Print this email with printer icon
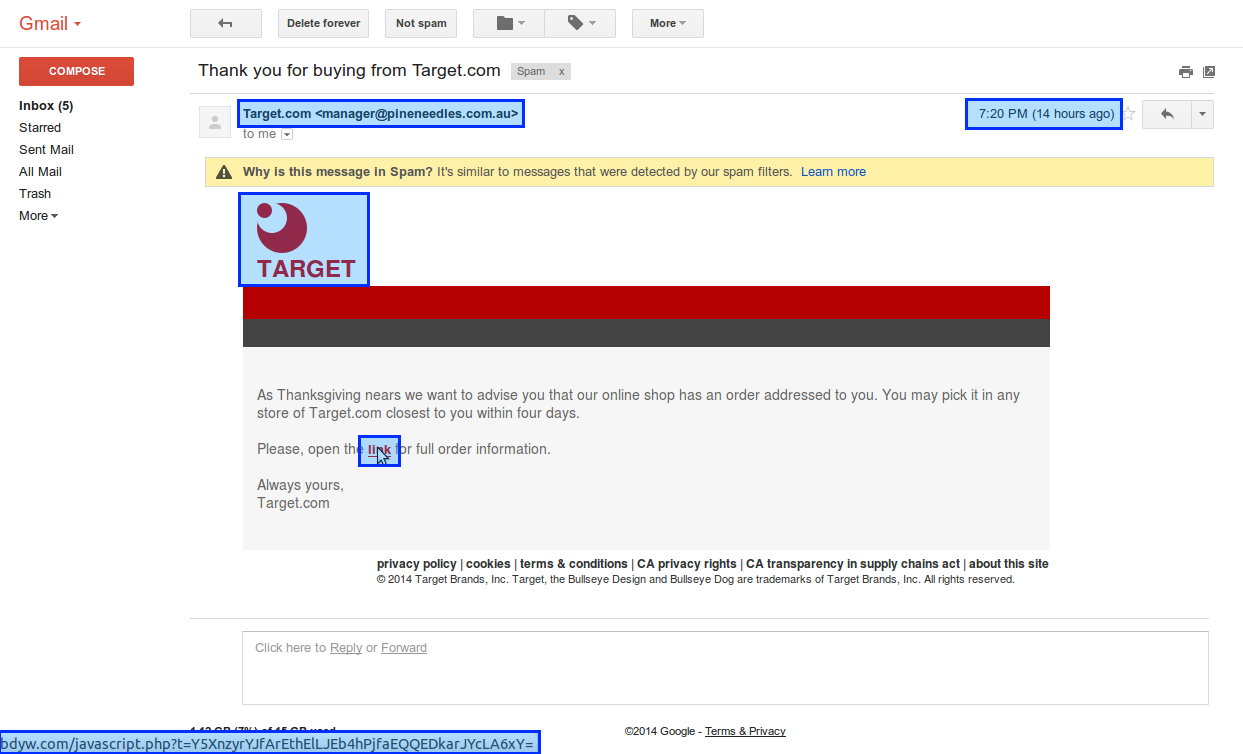The height and width of the screenshot is (754, 1243). pos(1186,72)
